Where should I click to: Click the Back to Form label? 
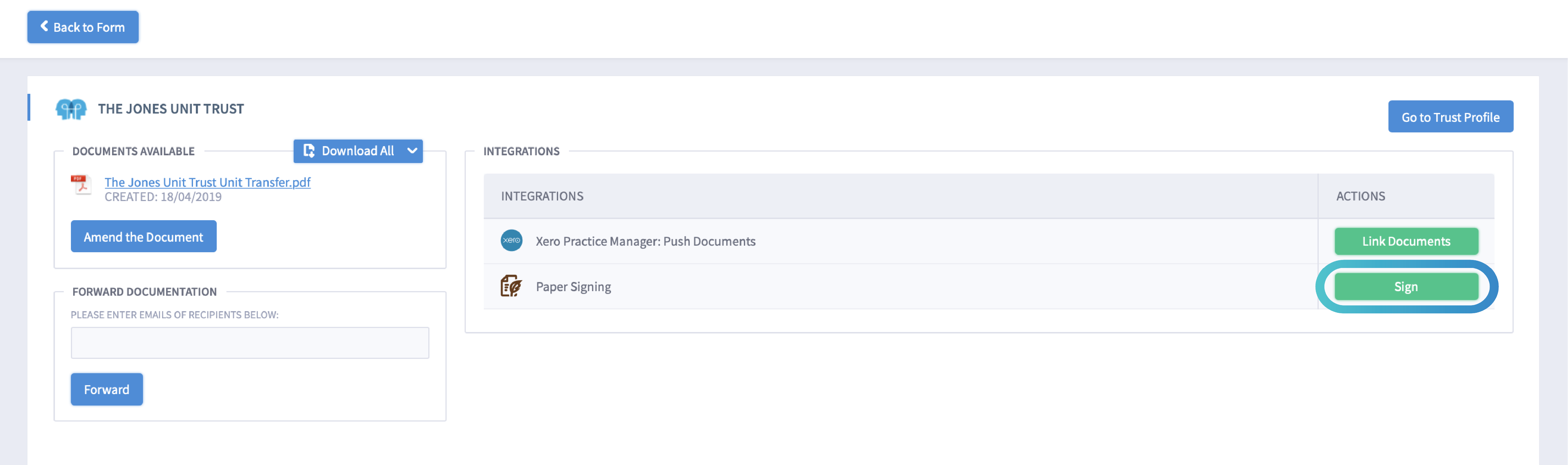pyautogui.click(x=89, y=27)
